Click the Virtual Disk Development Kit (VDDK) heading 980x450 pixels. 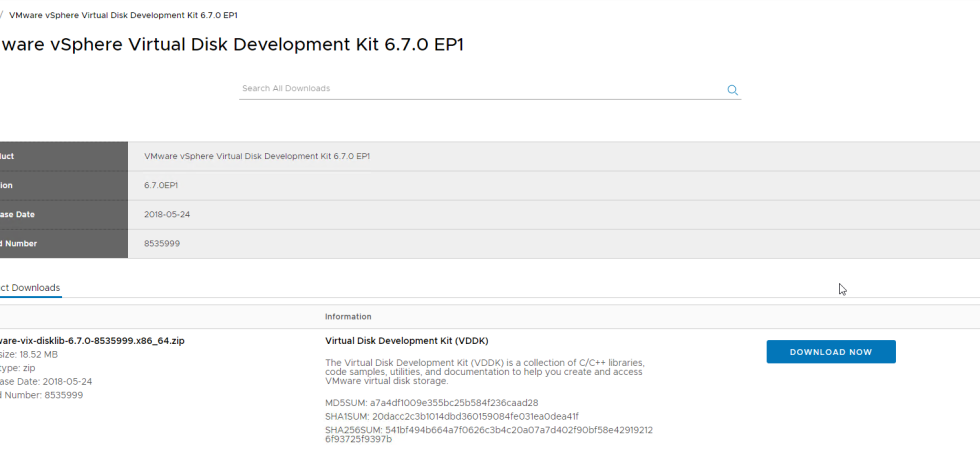coord(407,341)
